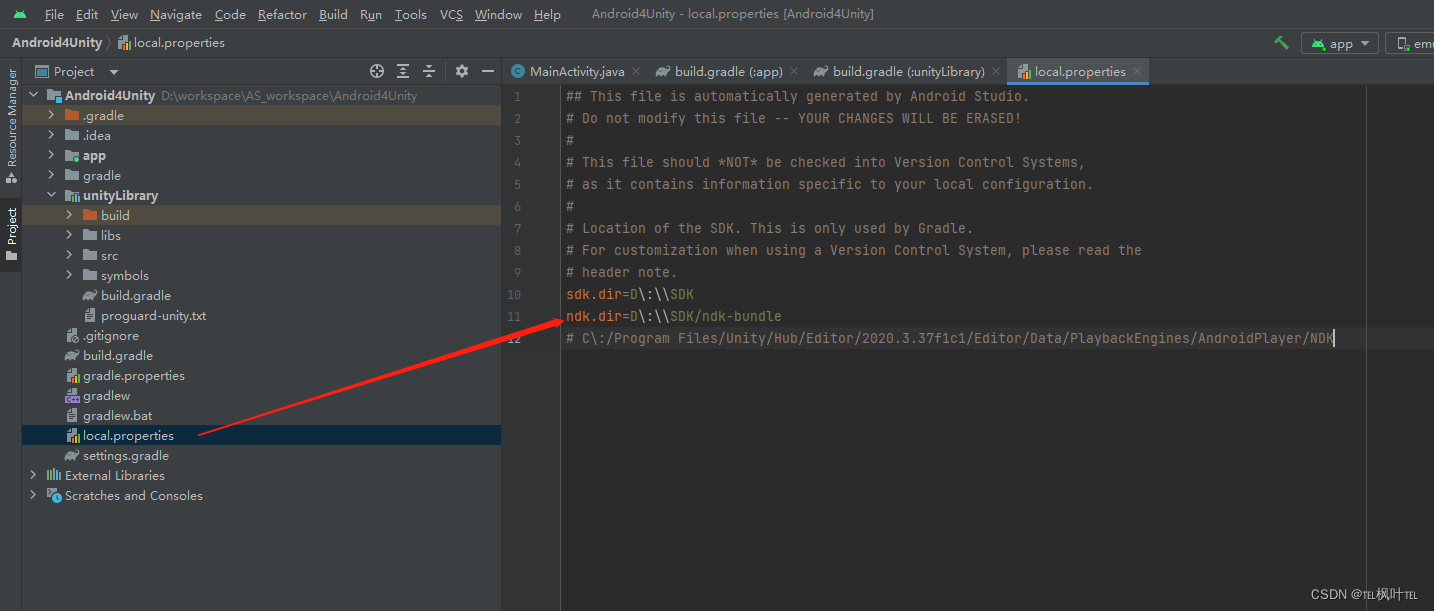Expand the gradle folder arrow
This screenshot has width=1434, height=611.
(51, 175)
